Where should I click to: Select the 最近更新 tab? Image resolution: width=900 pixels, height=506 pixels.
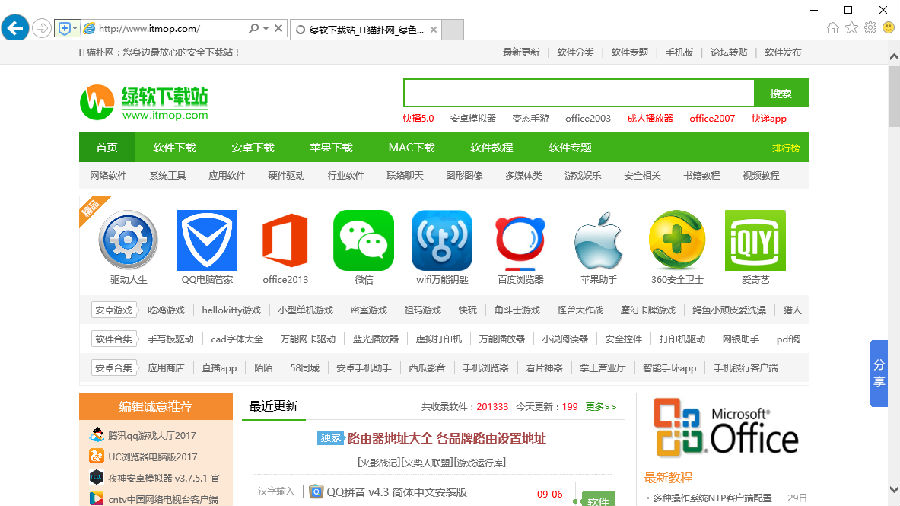(x=273, y=406)
